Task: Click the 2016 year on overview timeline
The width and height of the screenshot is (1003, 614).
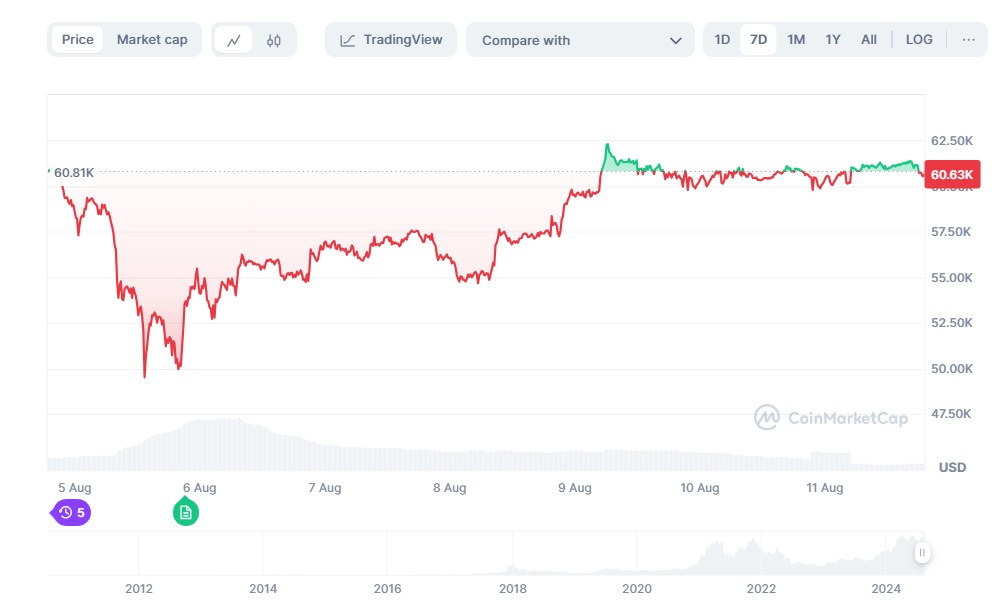Action: pos(388,589)
